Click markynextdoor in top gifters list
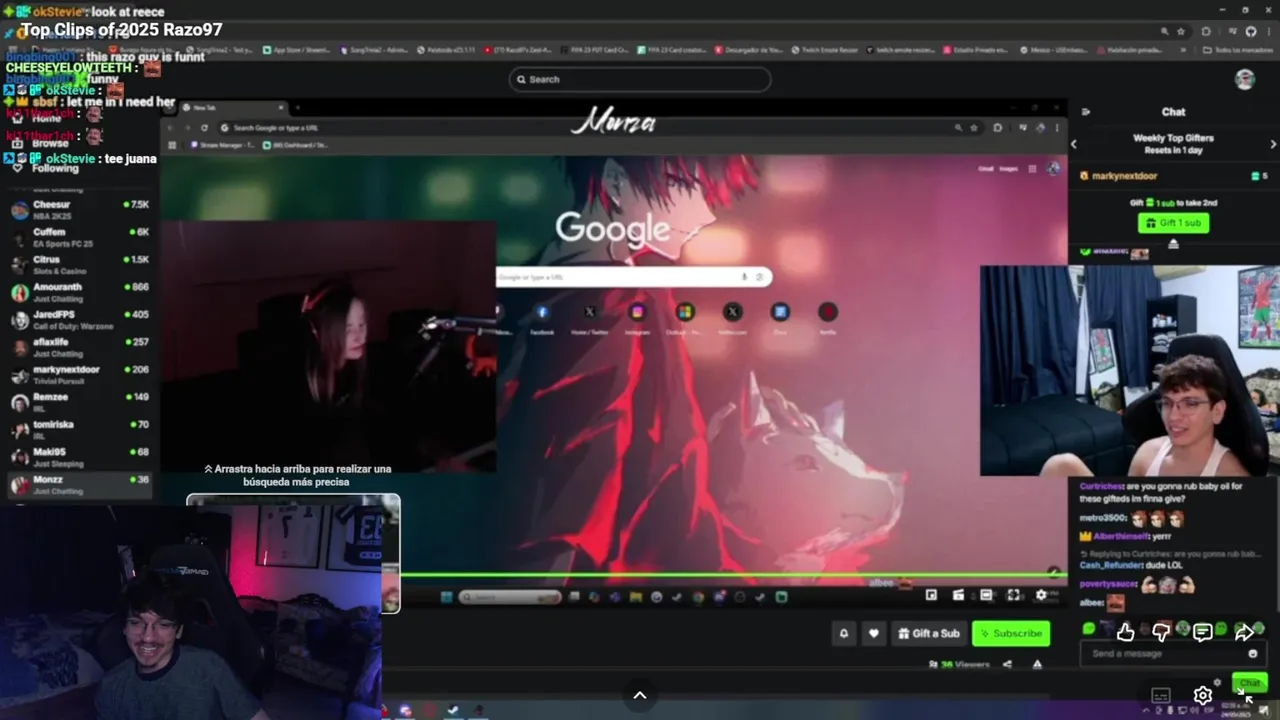 [1124, 176]
